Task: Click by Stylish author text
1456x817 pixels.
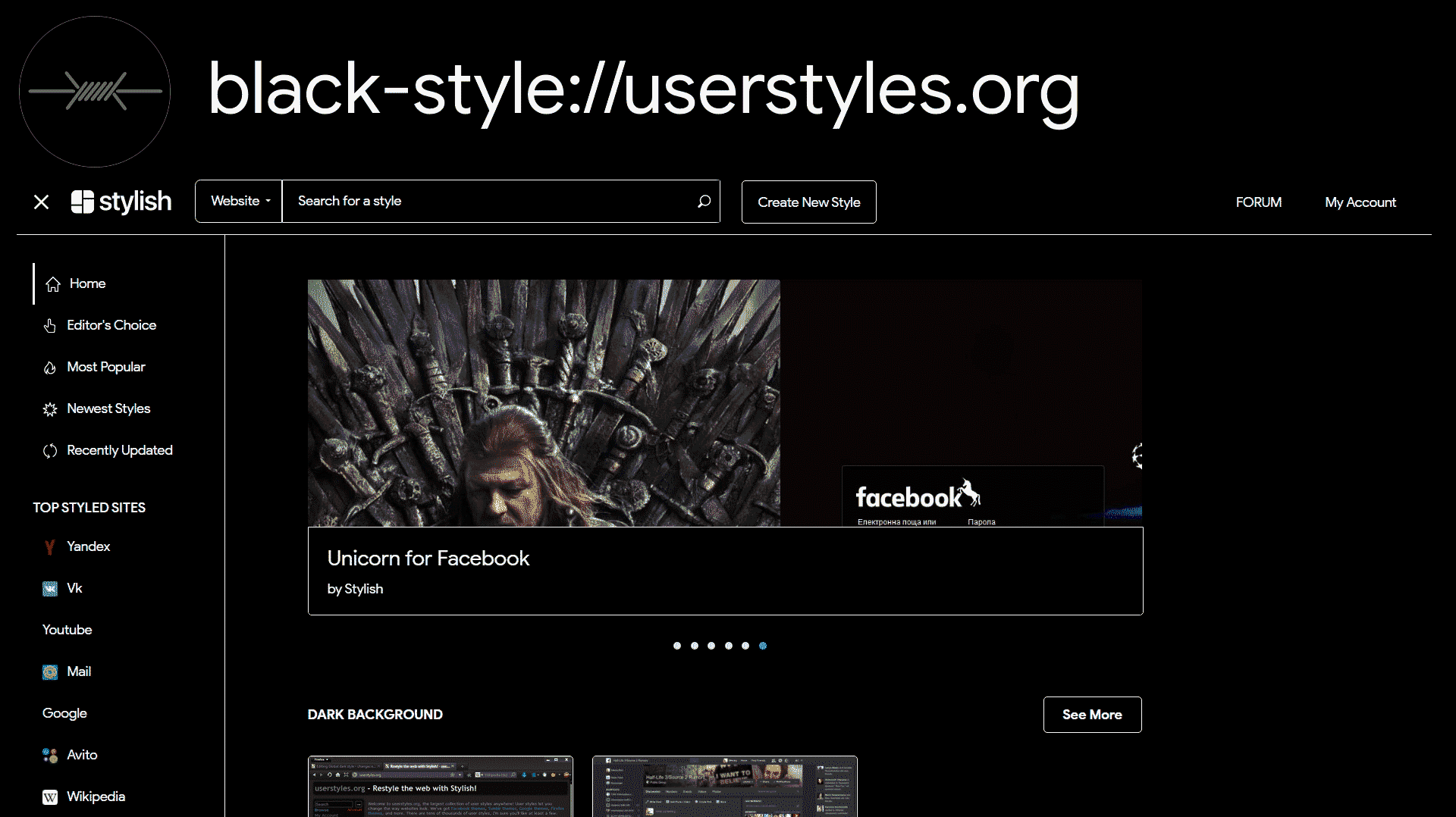Action: tap(355, 589)
